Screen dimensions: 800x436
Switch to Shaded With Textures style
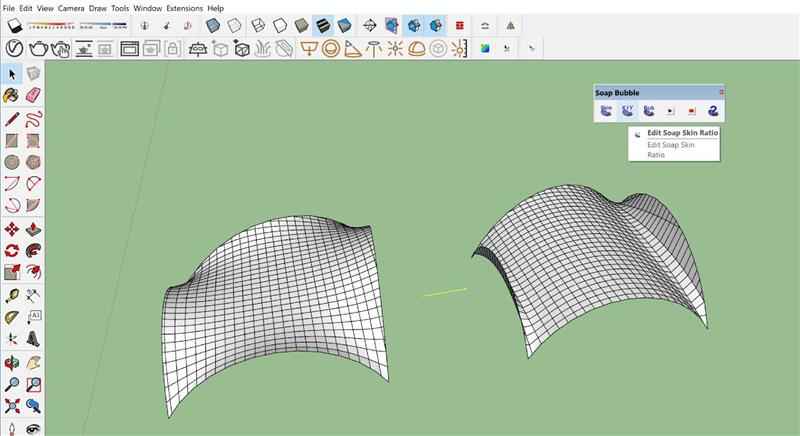pyautogui.click(x=323, y=25)
